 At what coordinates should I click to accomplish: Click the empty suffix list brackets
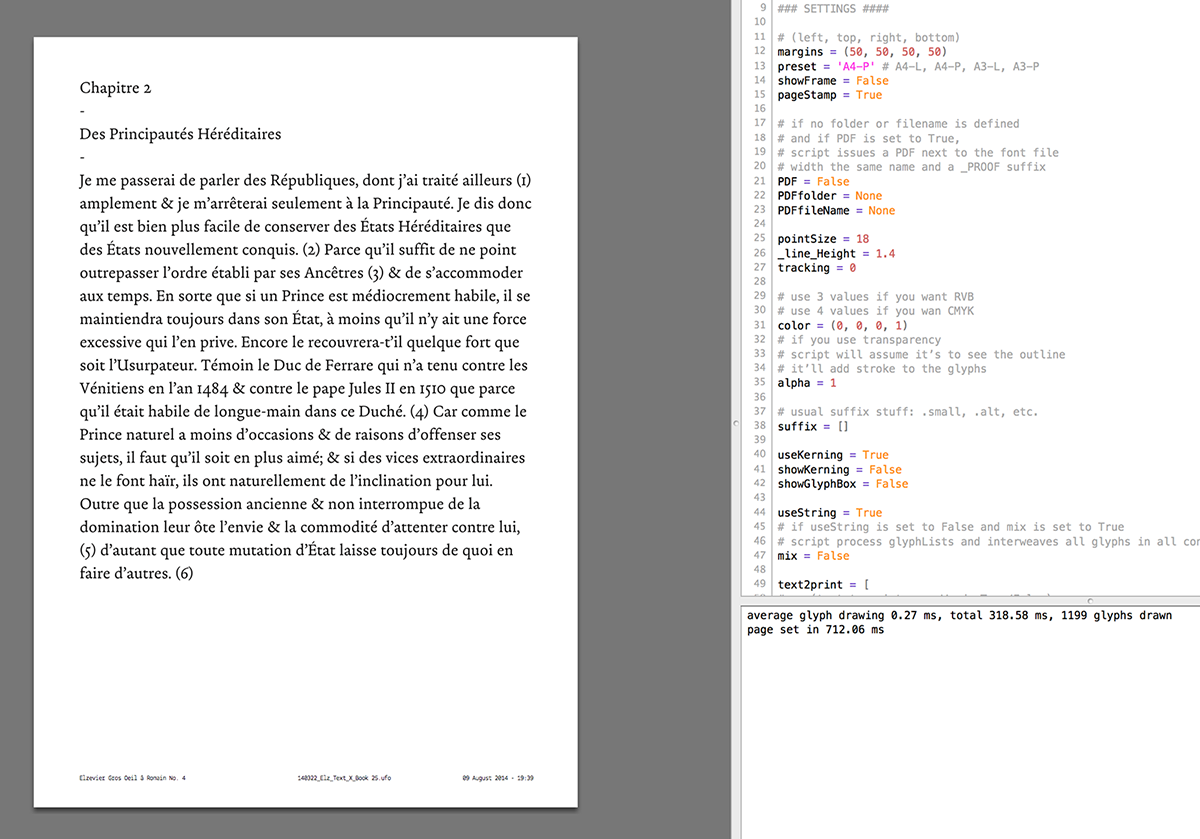click(843, 426)
